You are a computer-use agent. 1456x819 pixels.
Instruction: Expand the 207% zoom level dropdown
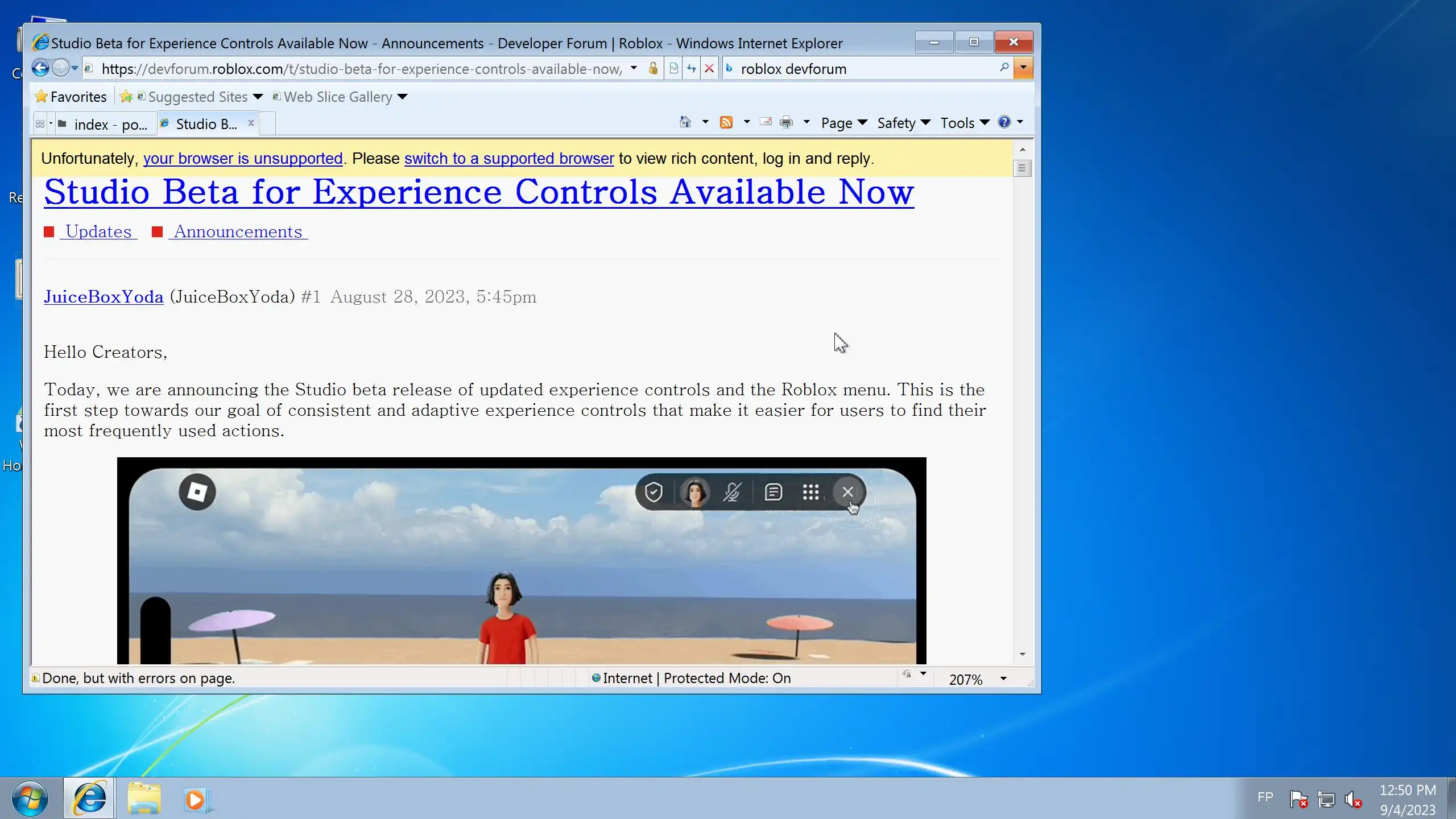pos(1003,679)
